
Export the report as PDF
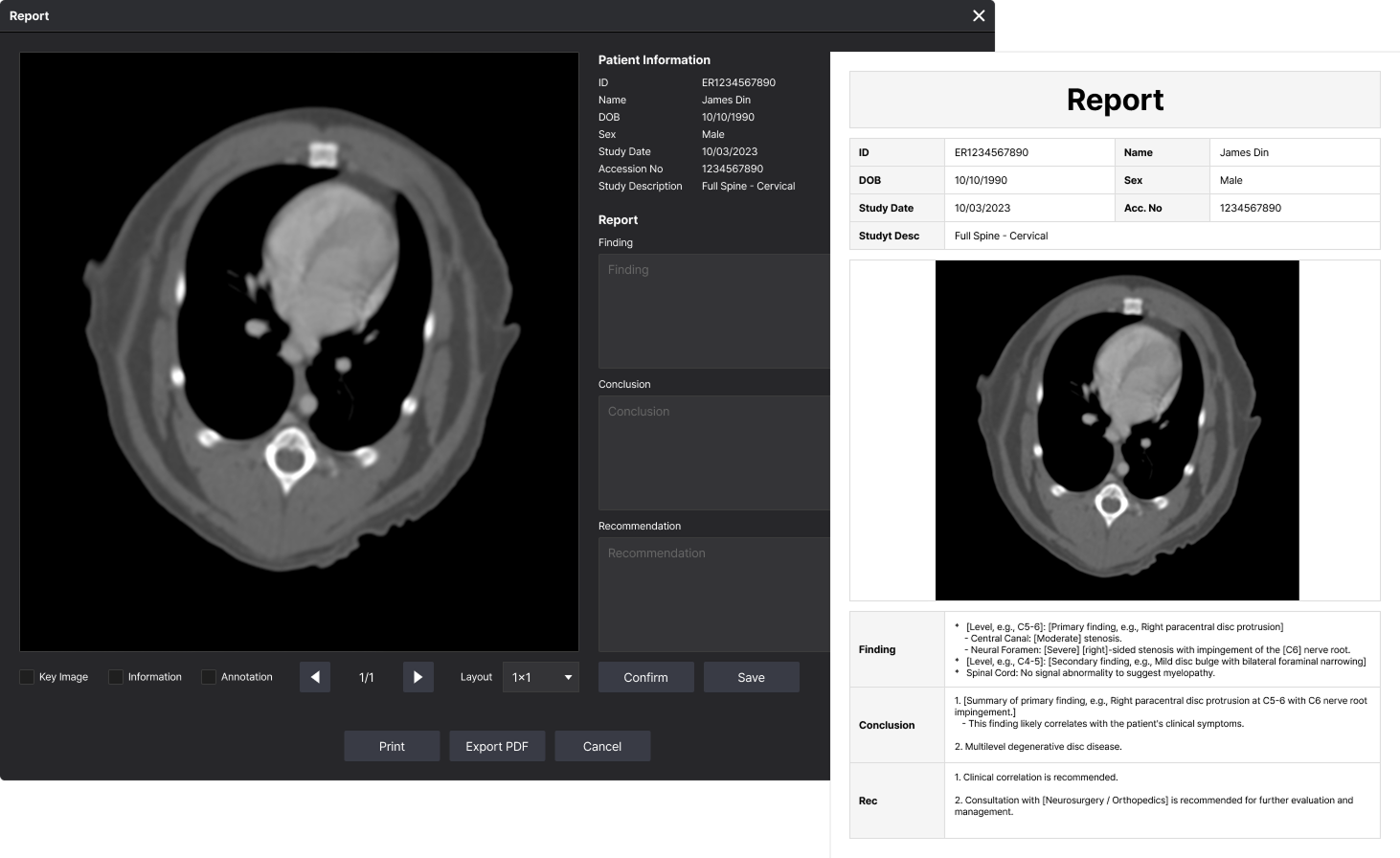[x=497, y=746]
